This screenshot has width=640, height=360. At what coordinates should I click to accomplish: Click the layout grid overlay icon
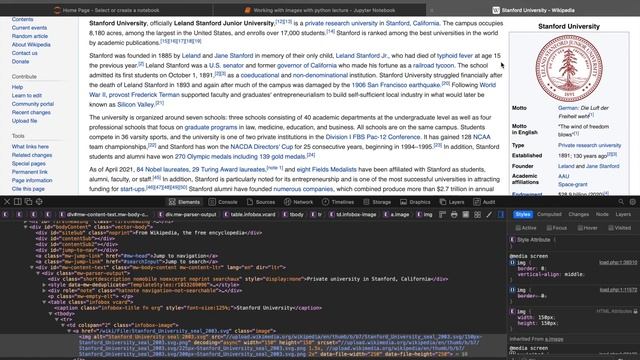(x=478, y=214)
